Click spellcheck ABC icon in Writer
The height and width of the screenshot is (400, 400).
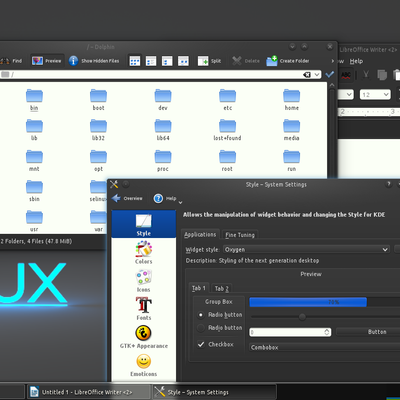click(x=346, y=75)
